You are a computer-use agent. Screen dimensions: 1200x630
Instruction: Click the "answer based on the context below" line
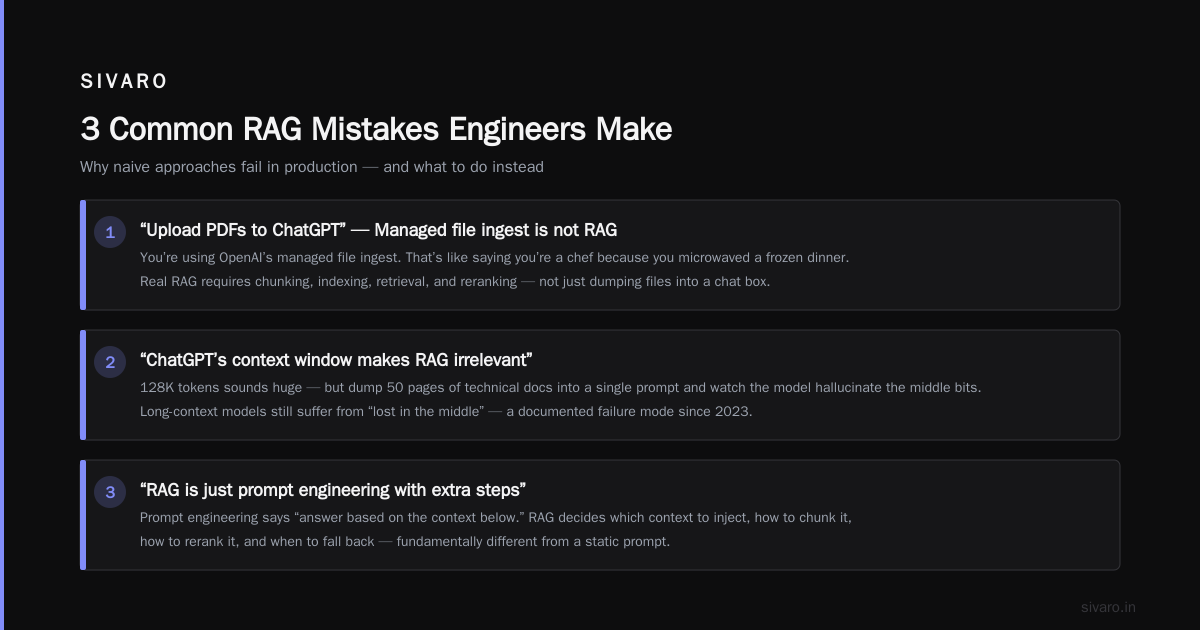[x=496, y=517]
